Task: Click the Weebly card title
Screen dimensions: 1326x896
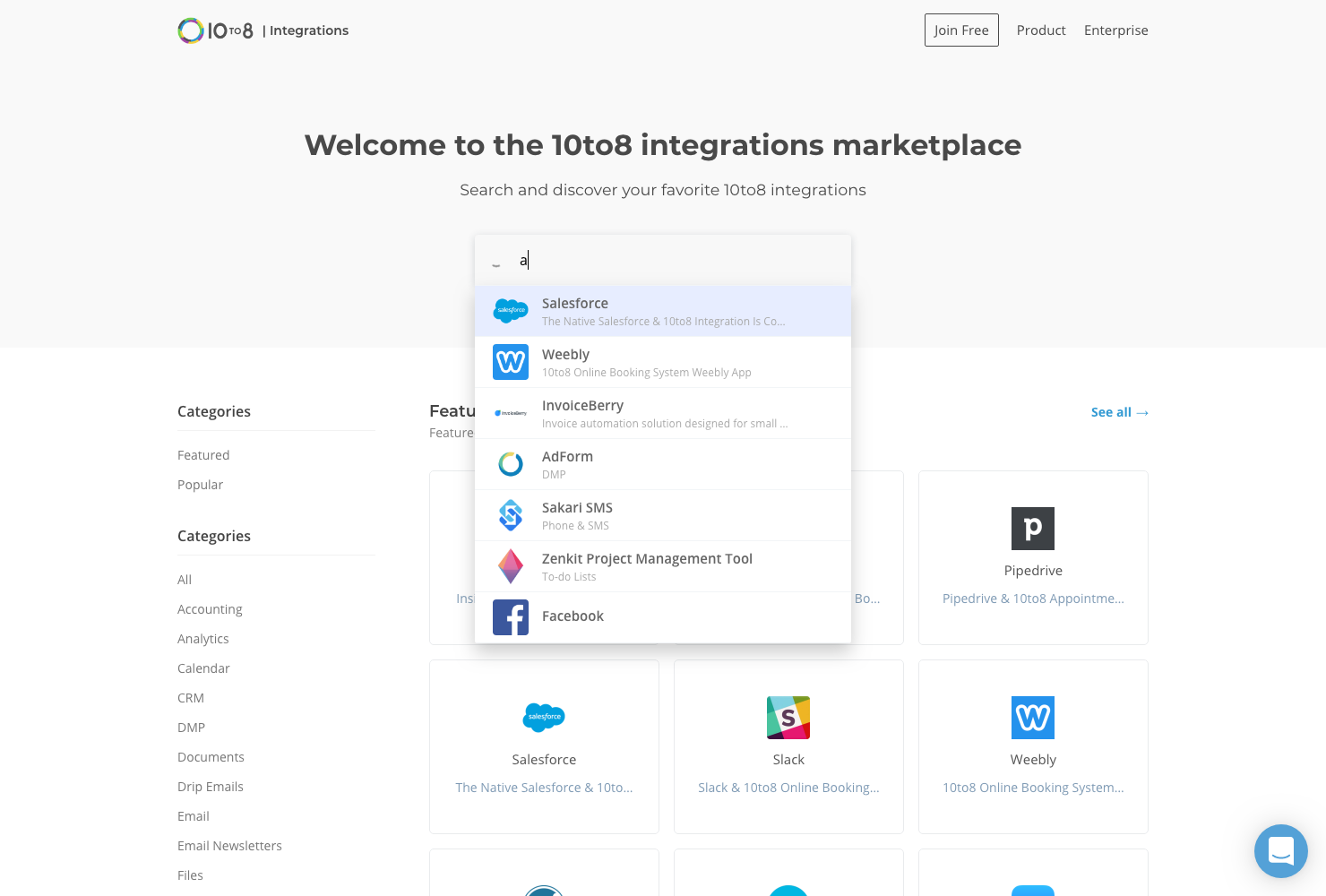Action: 1033,760
